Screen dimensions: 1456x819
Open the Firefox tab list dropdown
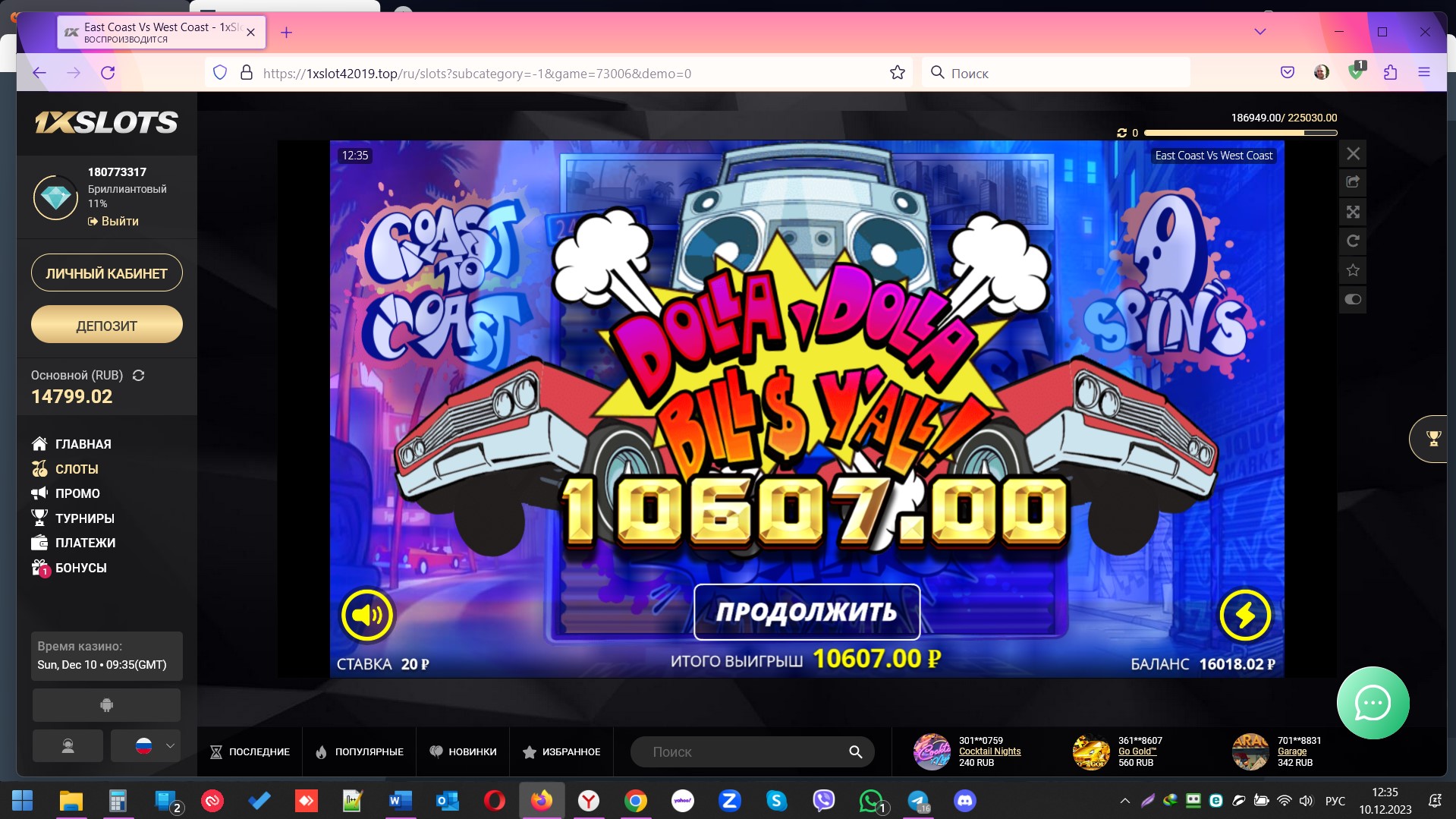1259,32
